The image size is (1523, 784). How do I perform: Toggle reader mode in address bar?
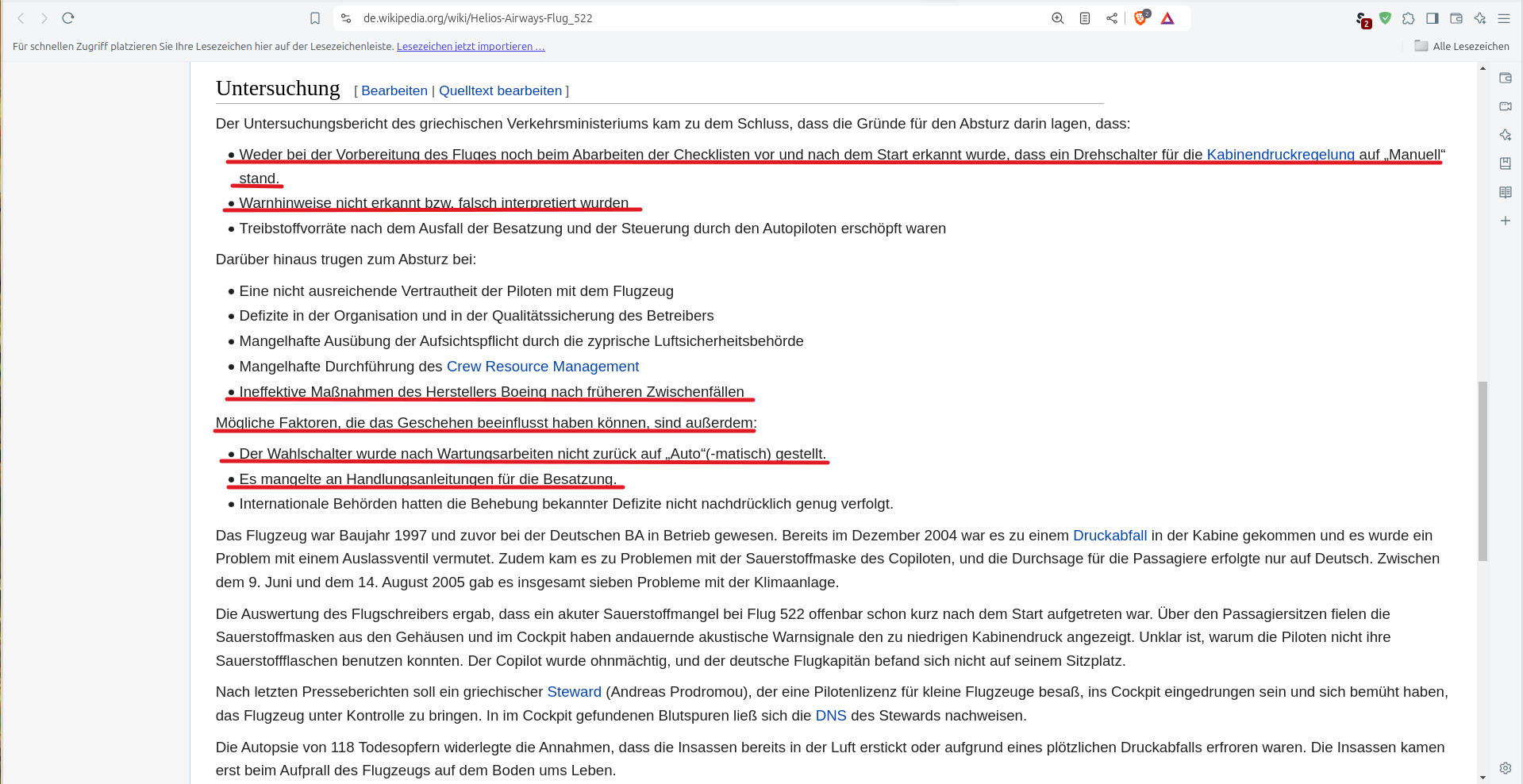click(1085, 18)
